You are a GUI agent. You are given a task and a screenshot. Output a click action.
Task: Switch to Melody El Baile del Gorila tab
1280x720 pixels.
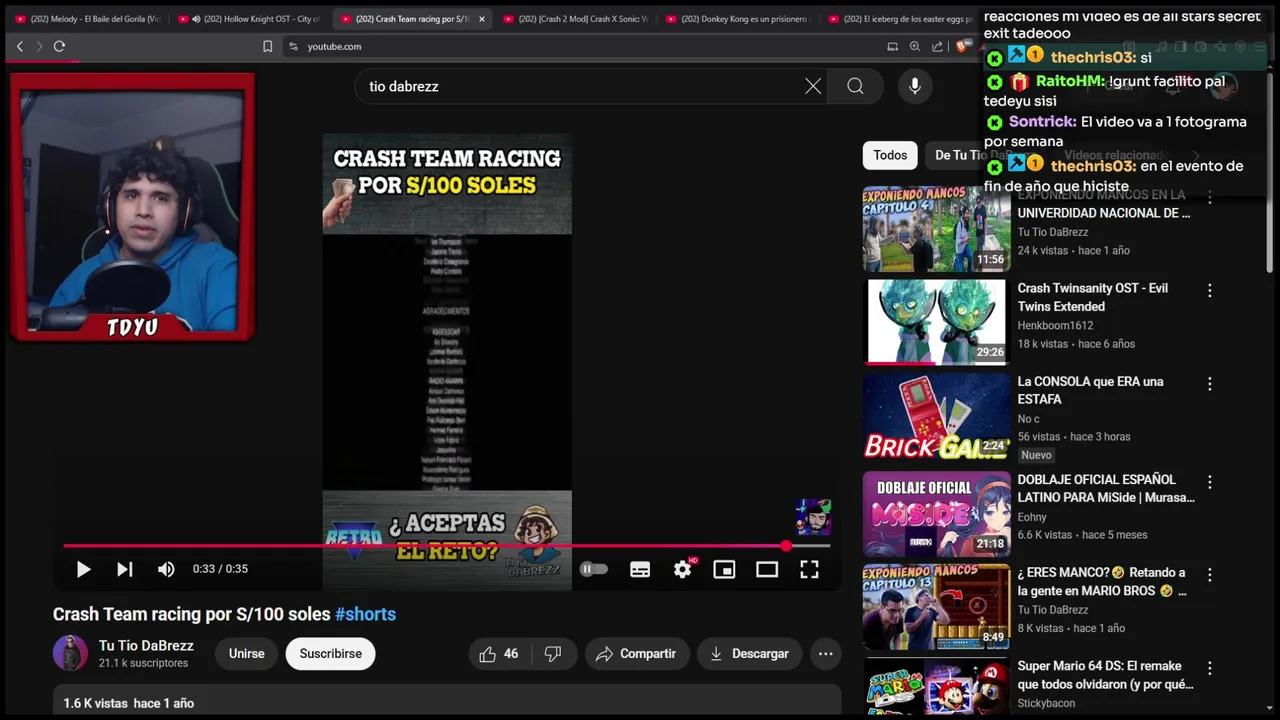click(88, 19)
